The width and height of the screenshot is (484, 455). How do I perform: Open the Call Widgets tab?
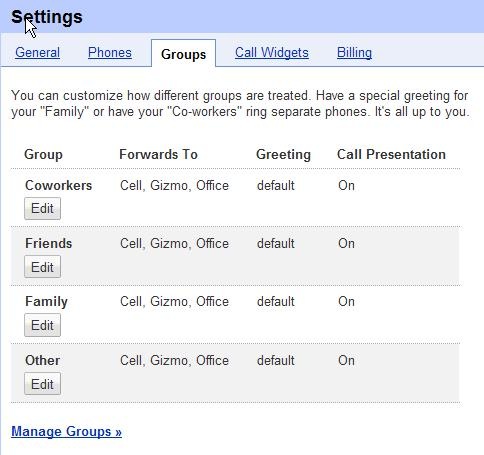coord(272,53)
